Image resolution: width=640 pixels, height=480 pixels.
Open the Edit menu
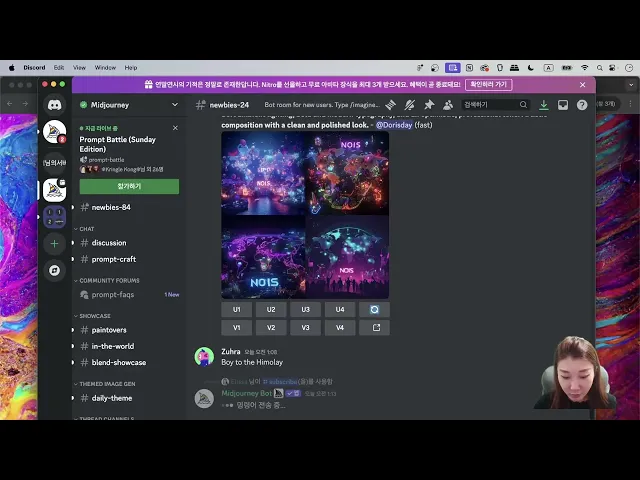coord(59,68)
